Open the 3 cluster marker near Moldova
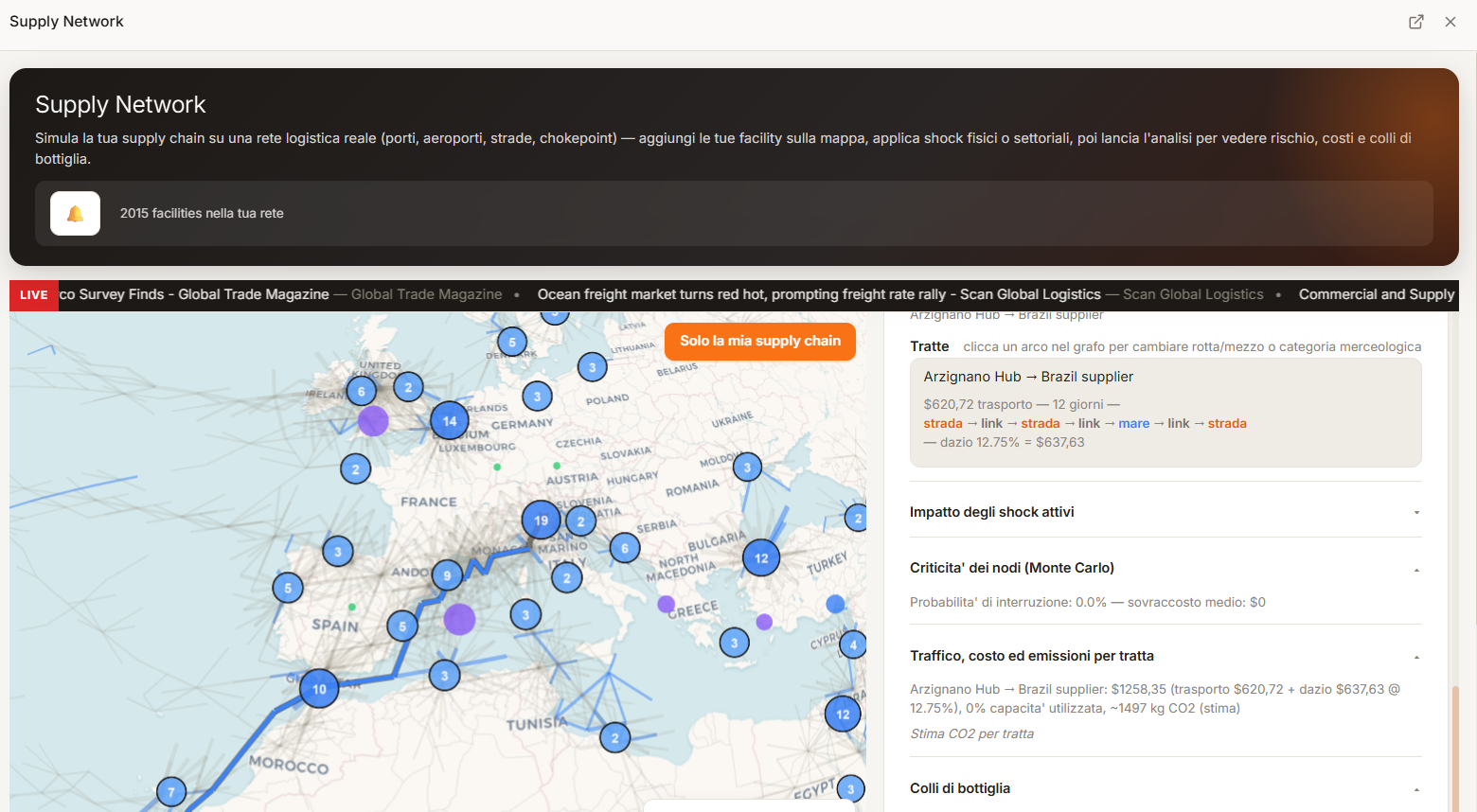The image size is (1477, 812). (747, 467)
